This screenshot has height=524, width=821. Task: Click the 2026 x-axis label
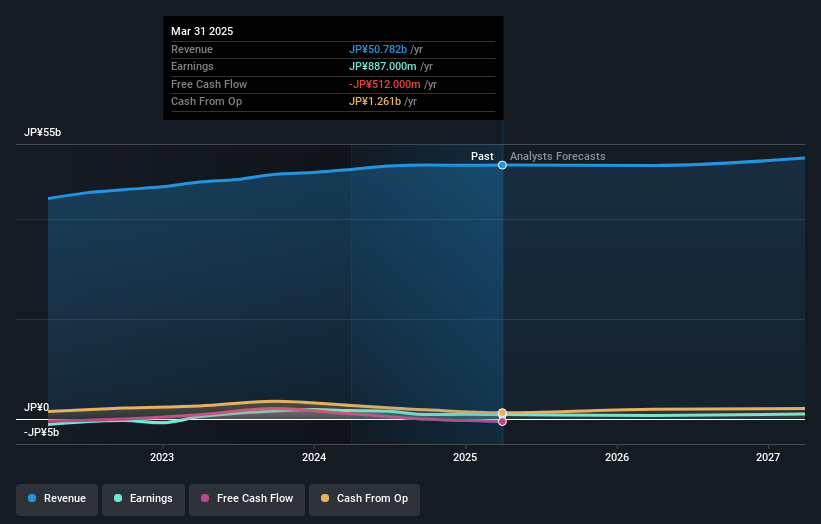point(617,458)
